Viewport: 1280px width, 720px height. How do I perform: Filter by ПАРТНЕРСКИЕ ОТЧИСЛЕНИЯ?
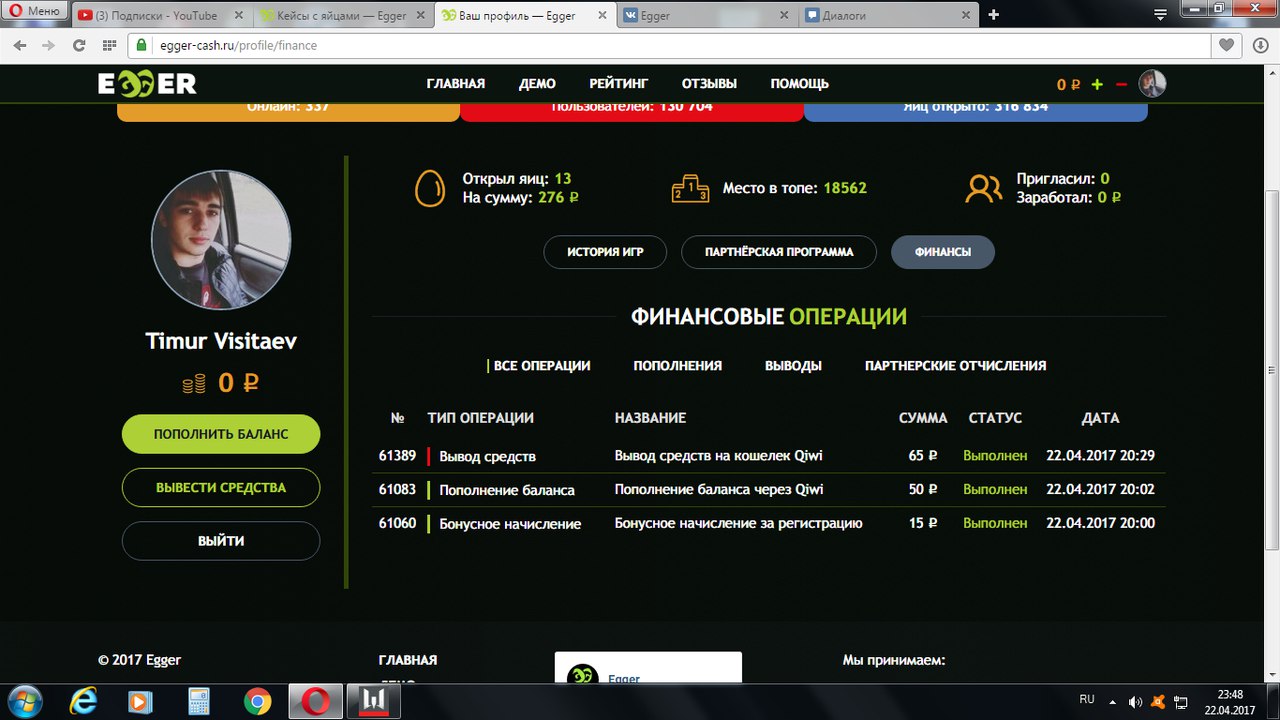point(955,366)
